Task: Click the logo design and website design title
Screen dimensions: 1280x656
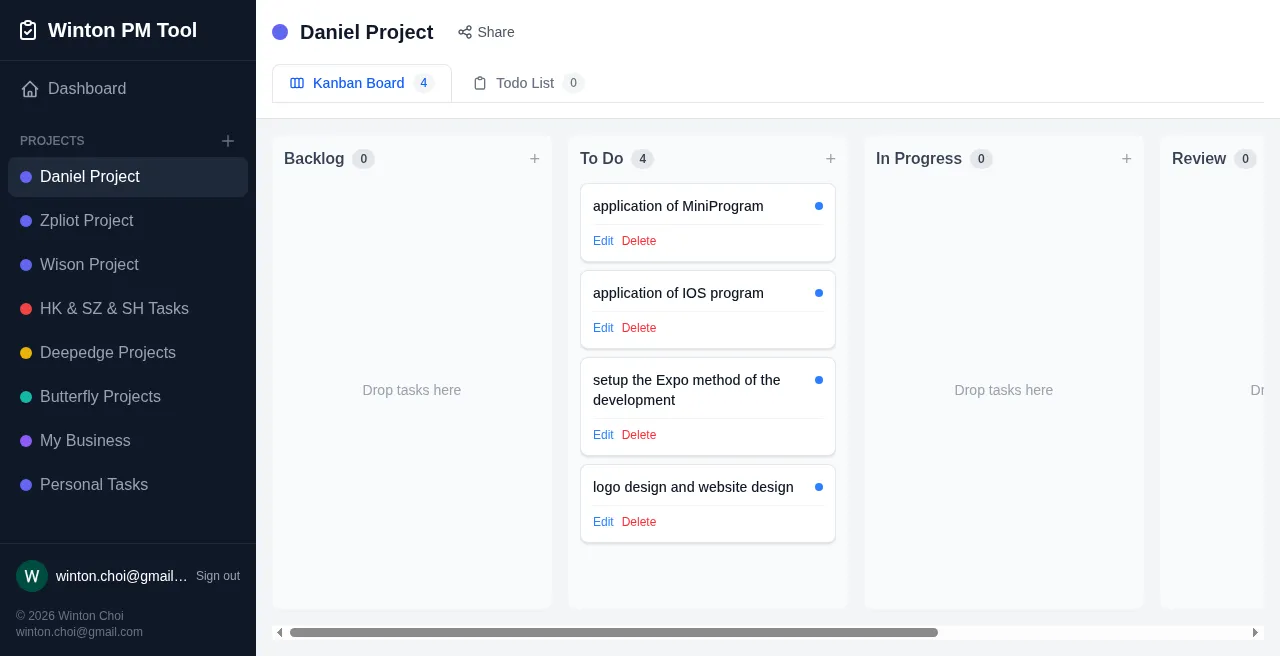Action: (x=693, y=487)
